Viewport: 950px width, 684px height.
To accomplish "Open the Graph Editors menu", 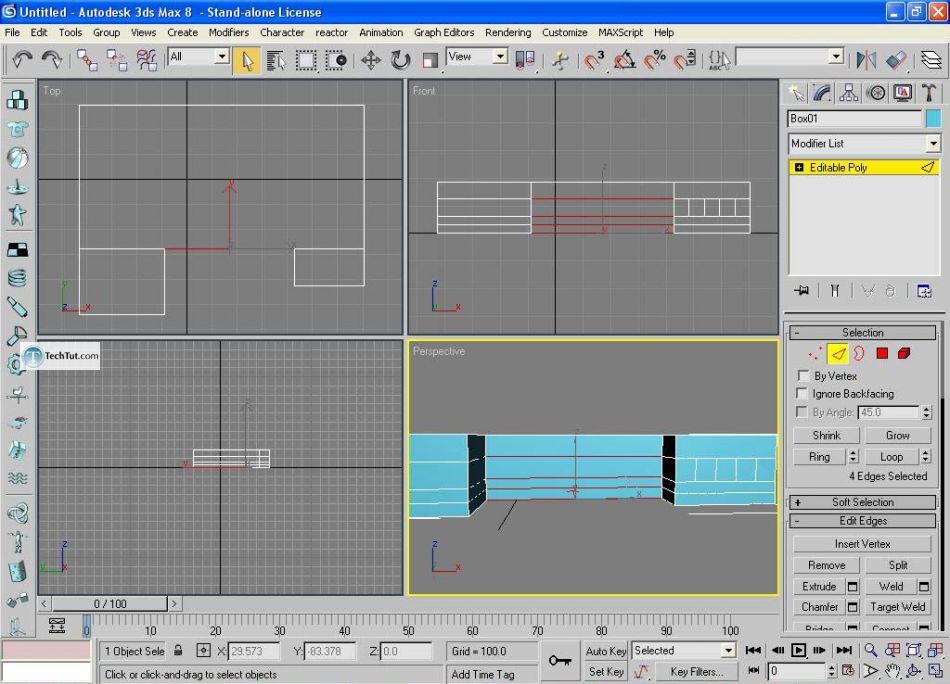I will pos(444,33).
